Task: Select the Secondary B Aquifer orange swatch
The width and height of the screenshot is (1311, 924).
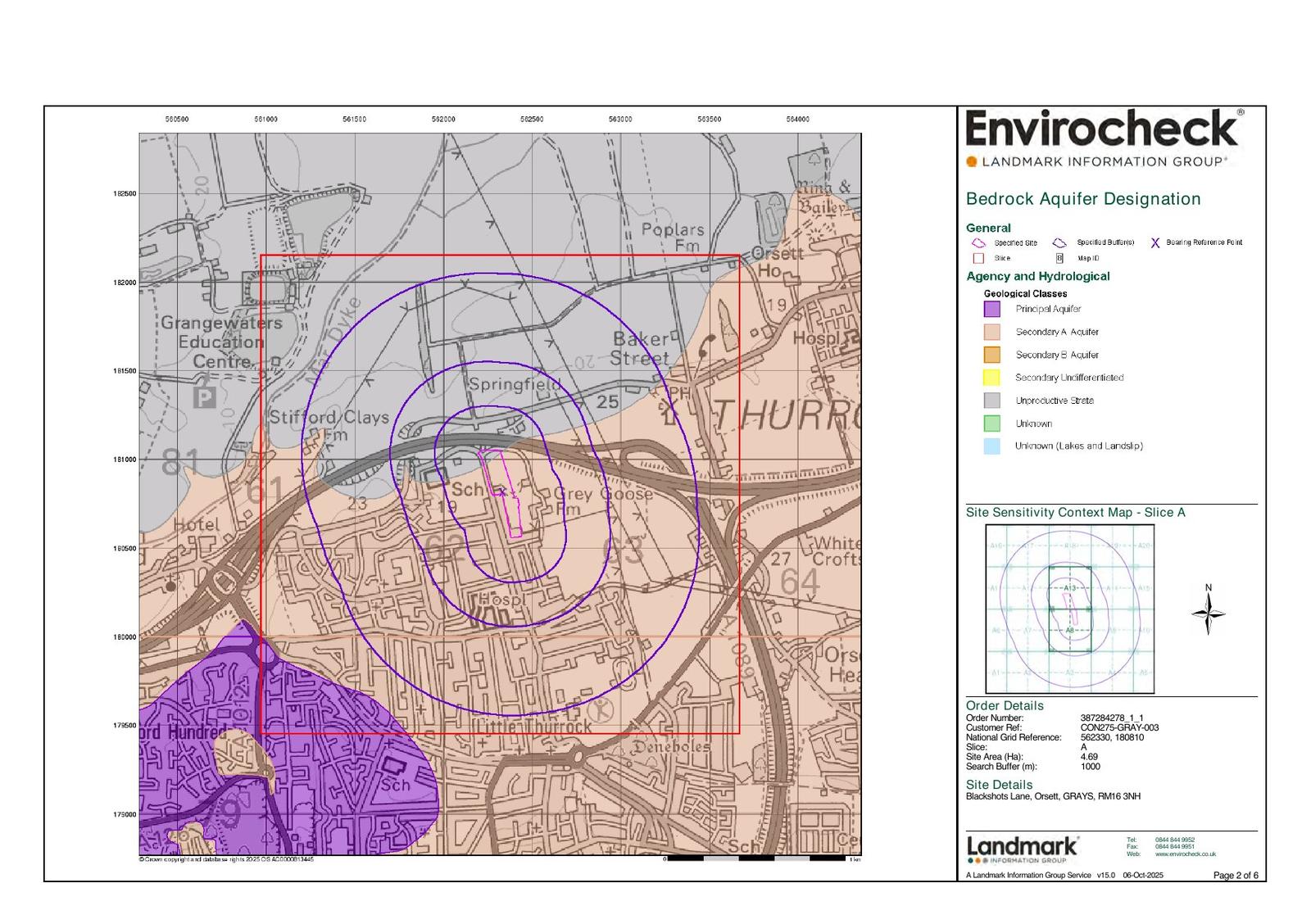Action: click(x=991, y=356)
